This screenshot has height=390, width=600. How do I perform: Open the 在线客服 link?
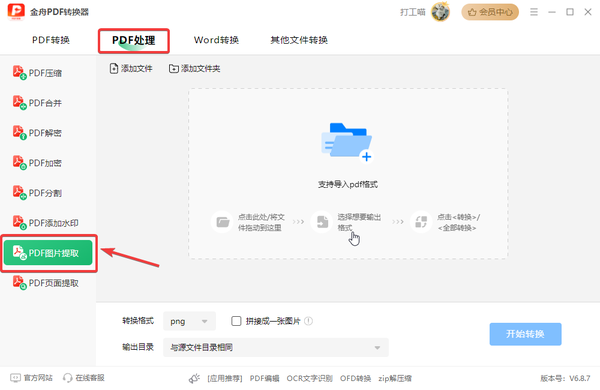pyautogui.click(x=84, y=378)
